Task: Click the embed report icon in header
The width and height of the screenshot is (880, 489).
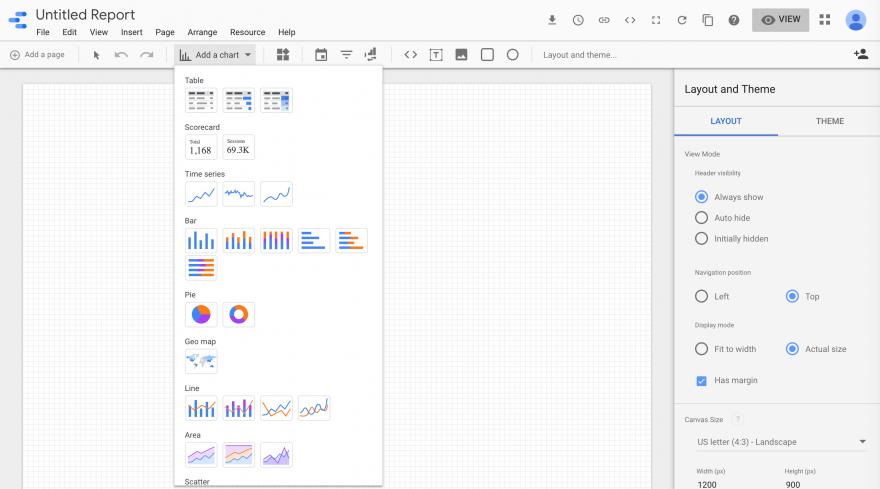Action: point(630,20)
